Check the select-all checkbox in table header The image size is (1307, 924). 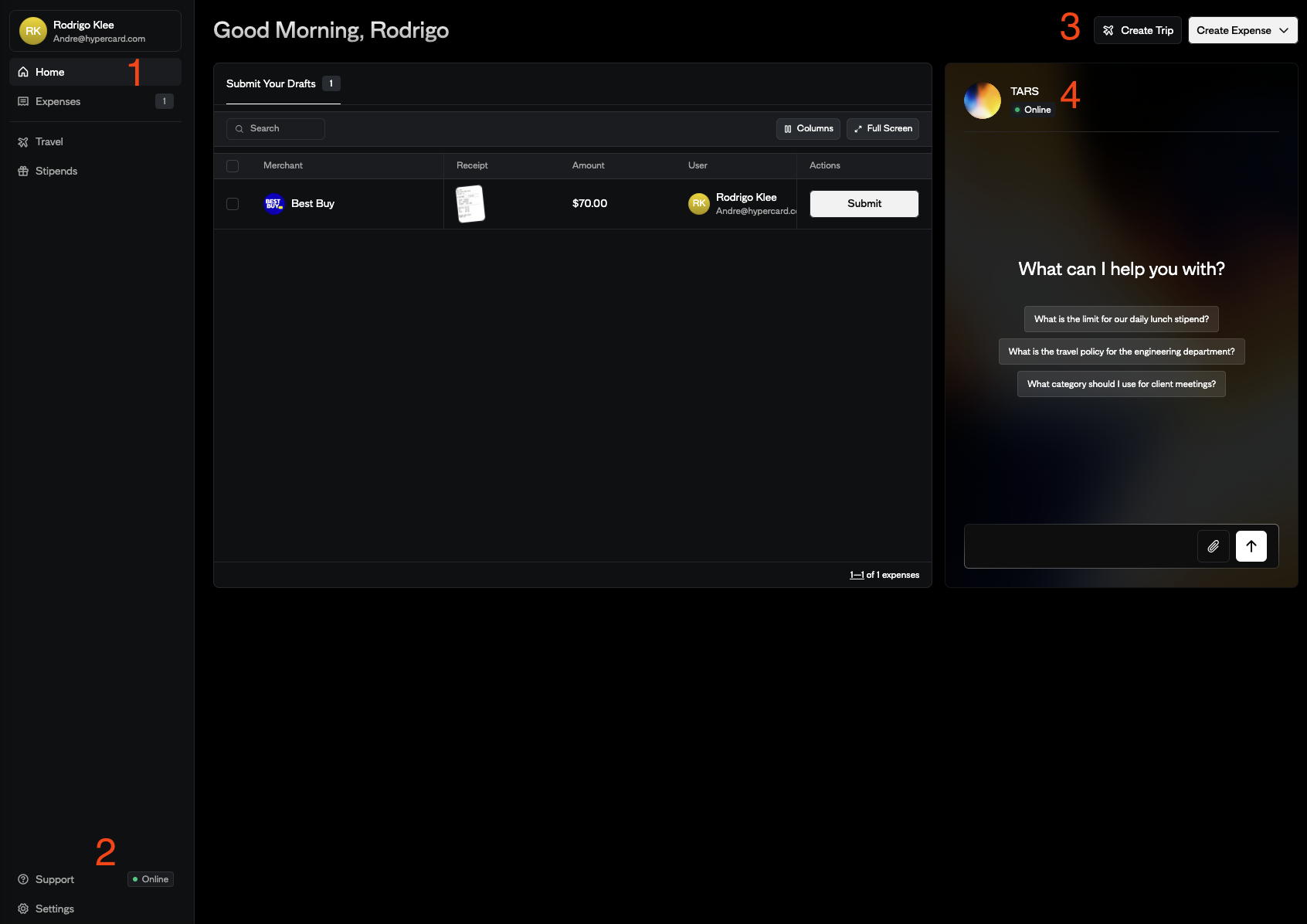[233, 165]
